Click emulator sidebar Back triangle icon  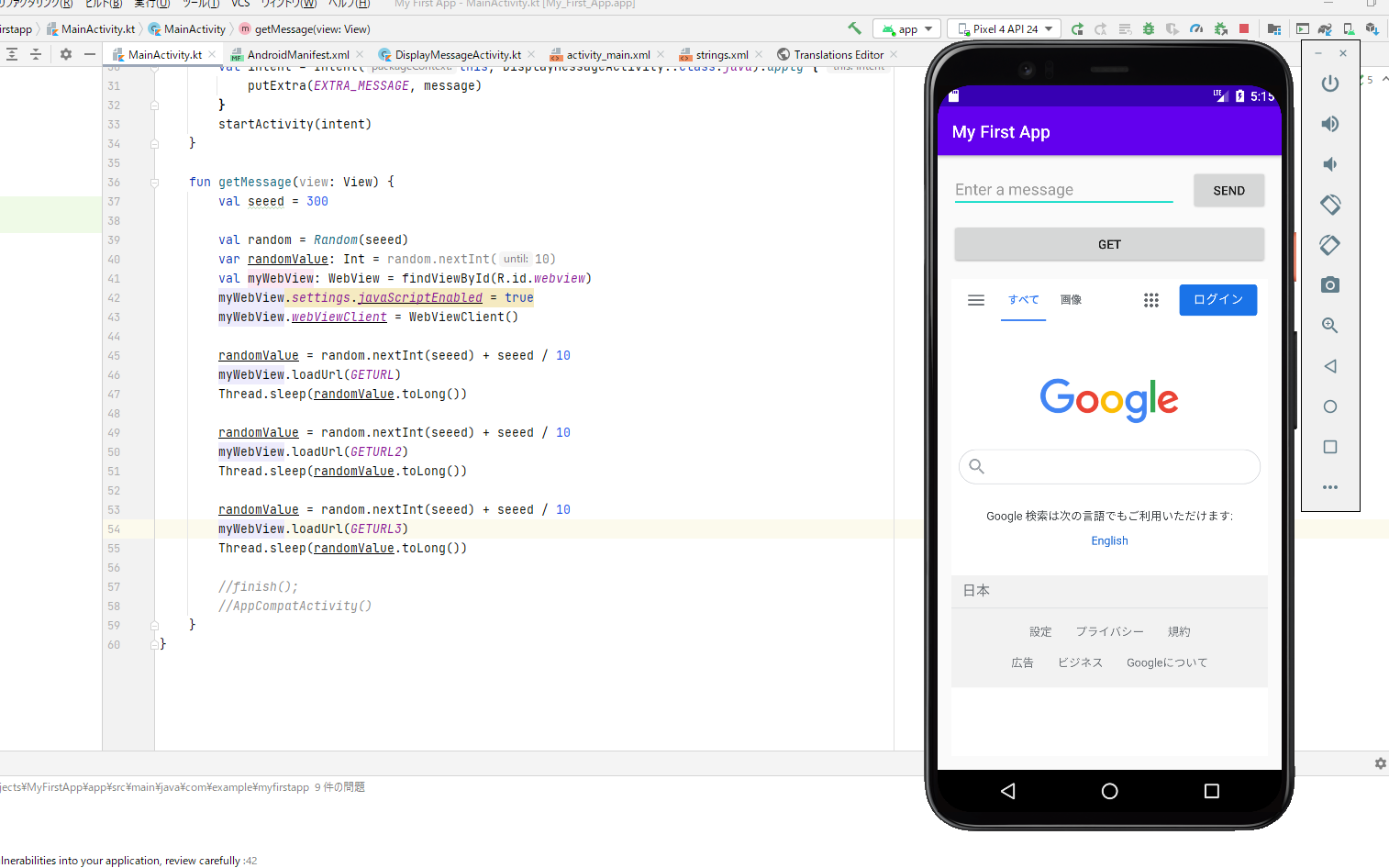coord(1330,366)
